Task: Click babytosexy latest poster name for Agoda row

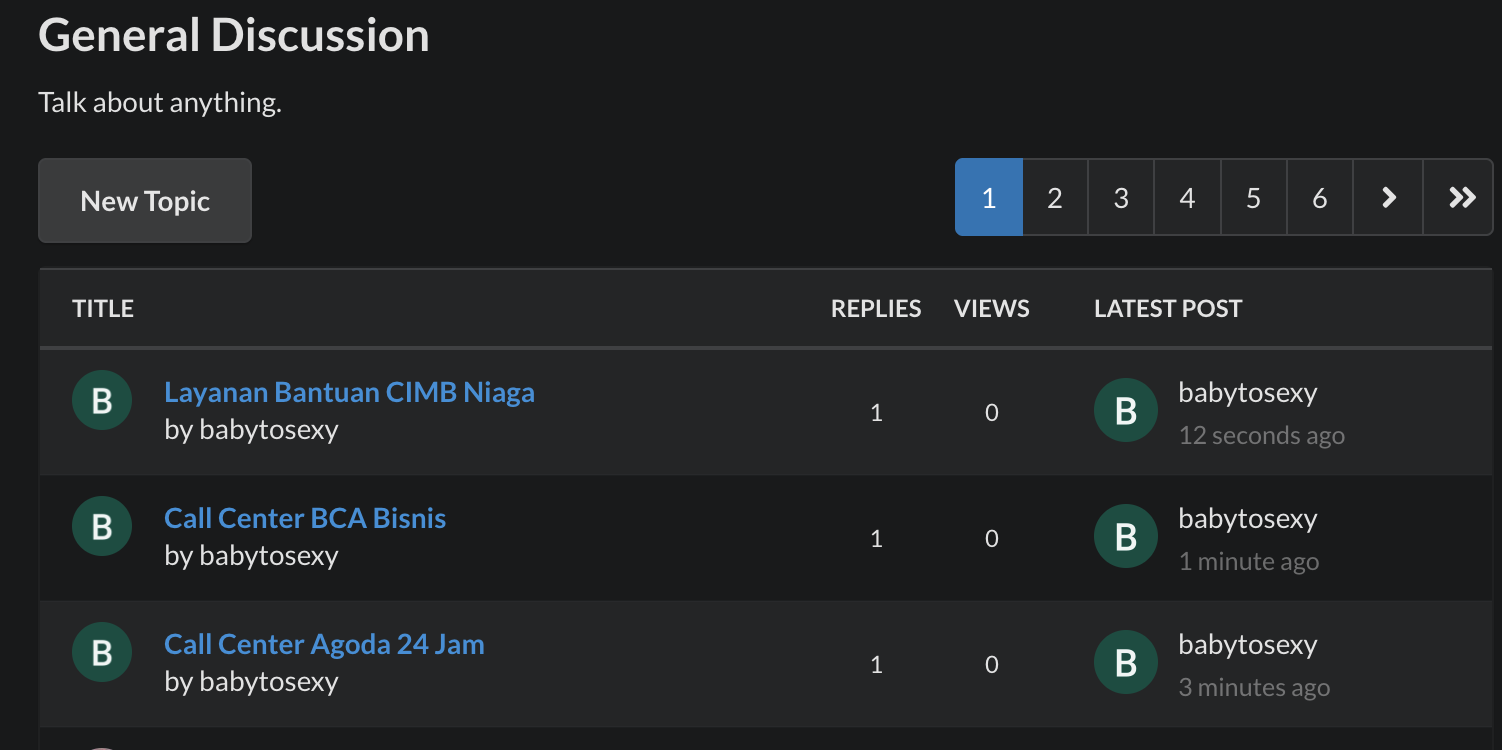Action: 1248,645
